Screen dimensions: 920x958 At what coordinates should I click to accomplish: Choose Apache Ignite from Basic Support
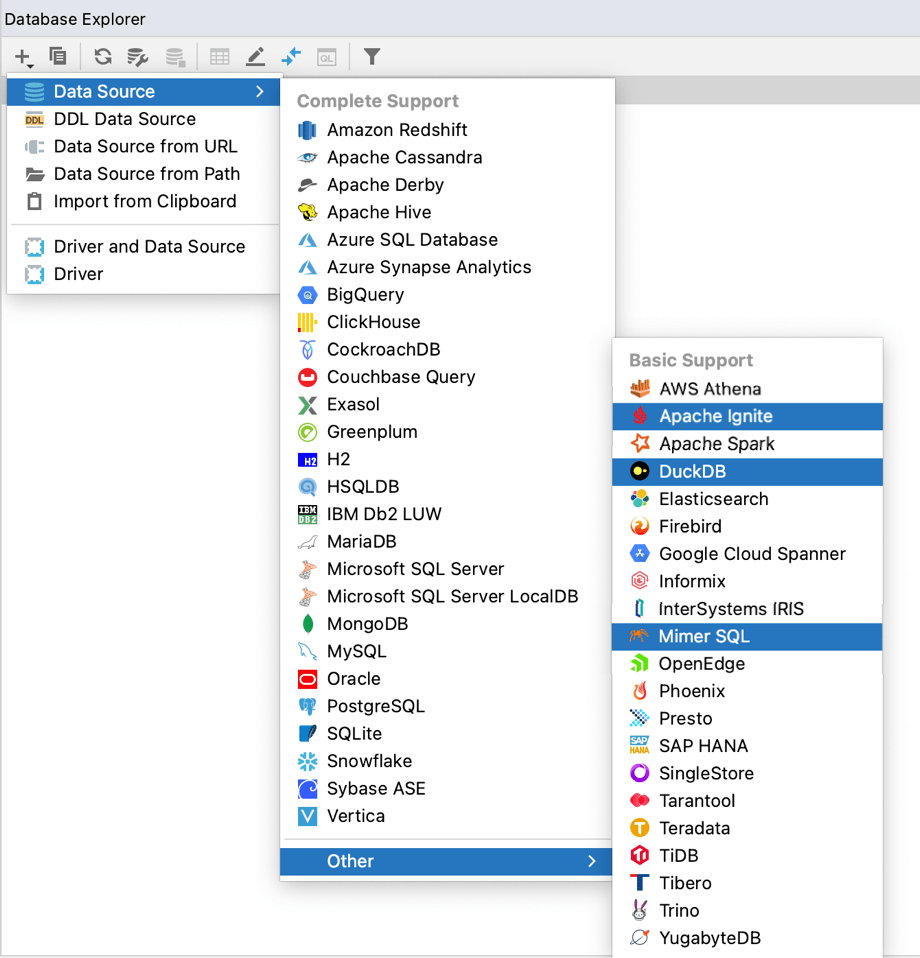(x=715, y=417)
